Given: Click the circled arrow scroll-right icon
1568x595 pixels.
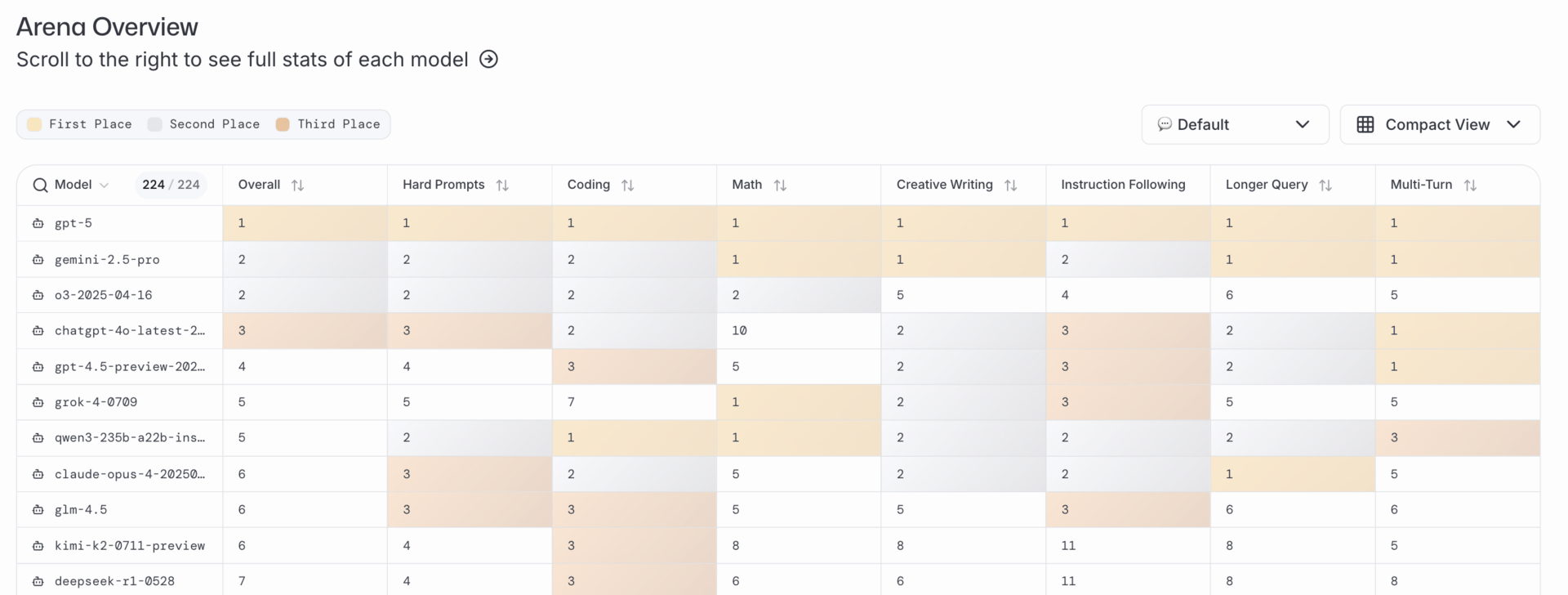Looking at the screenshot, I should pyautogui.click(x=488, y=60).
